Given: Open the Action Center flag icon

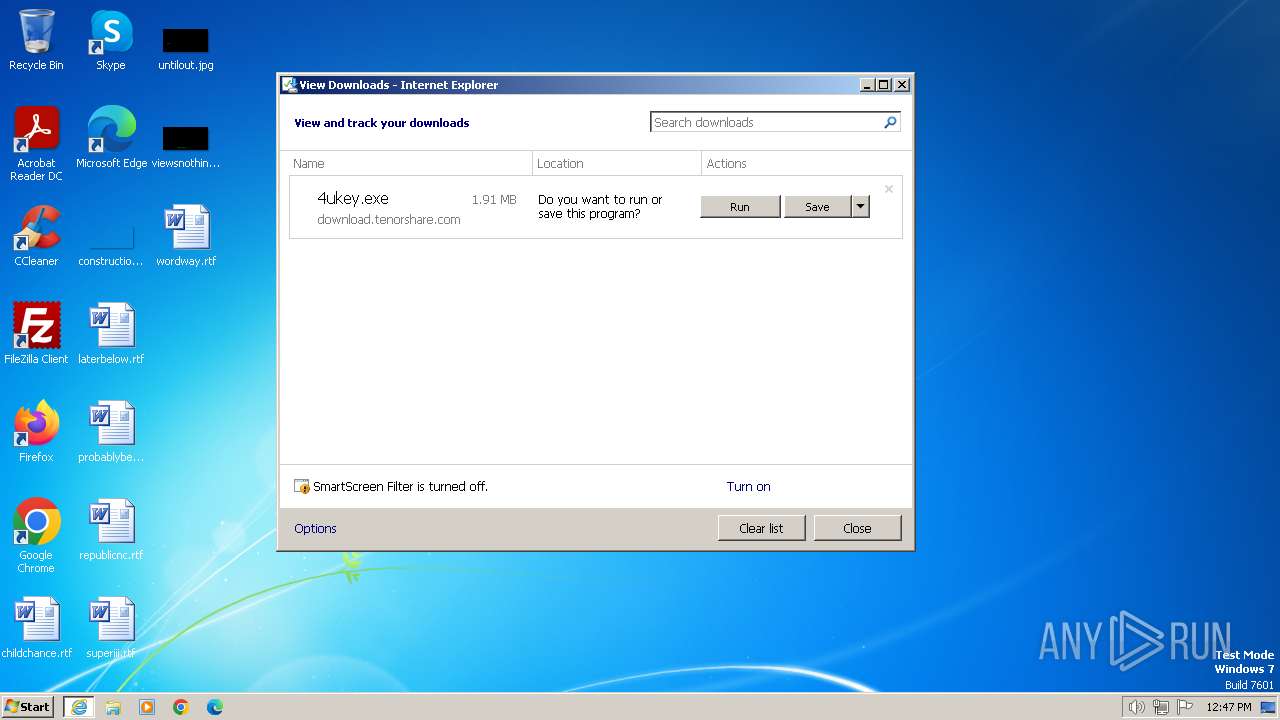Looking at the screenshot, I should (1186, 707).
